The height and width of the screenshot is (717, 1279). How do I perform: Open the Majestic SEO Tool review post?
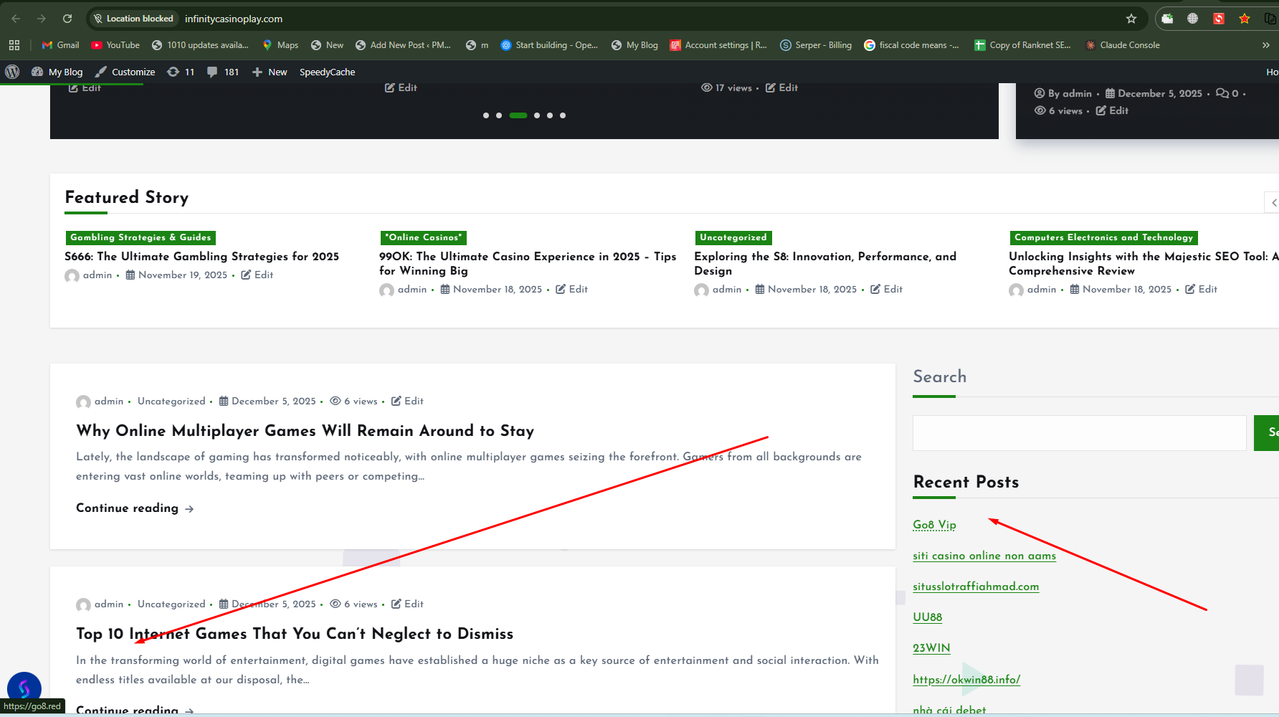pyautogui.click(x=1143, y=264)
